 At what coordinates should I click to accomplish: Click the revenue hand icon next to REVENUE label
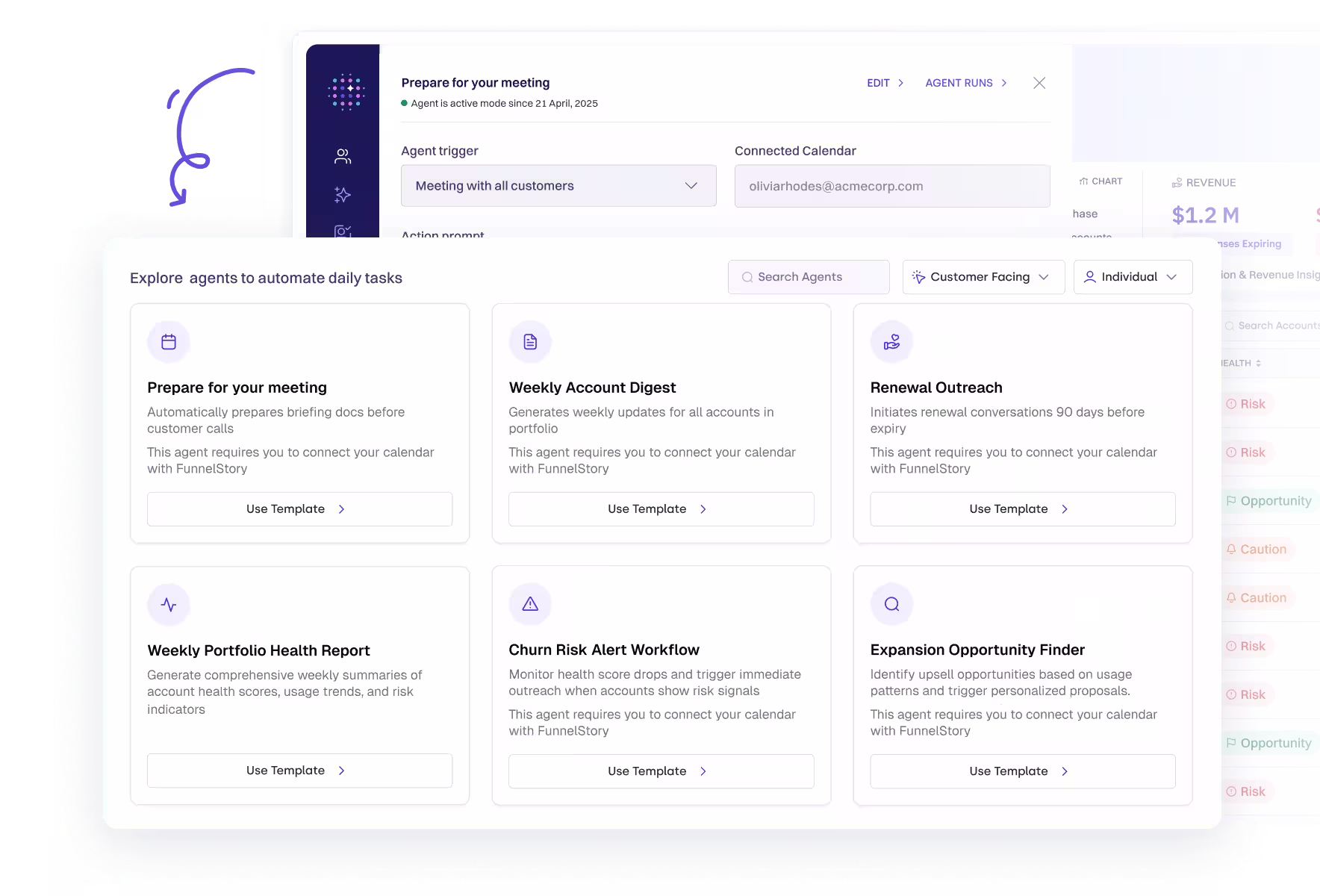1177,182
